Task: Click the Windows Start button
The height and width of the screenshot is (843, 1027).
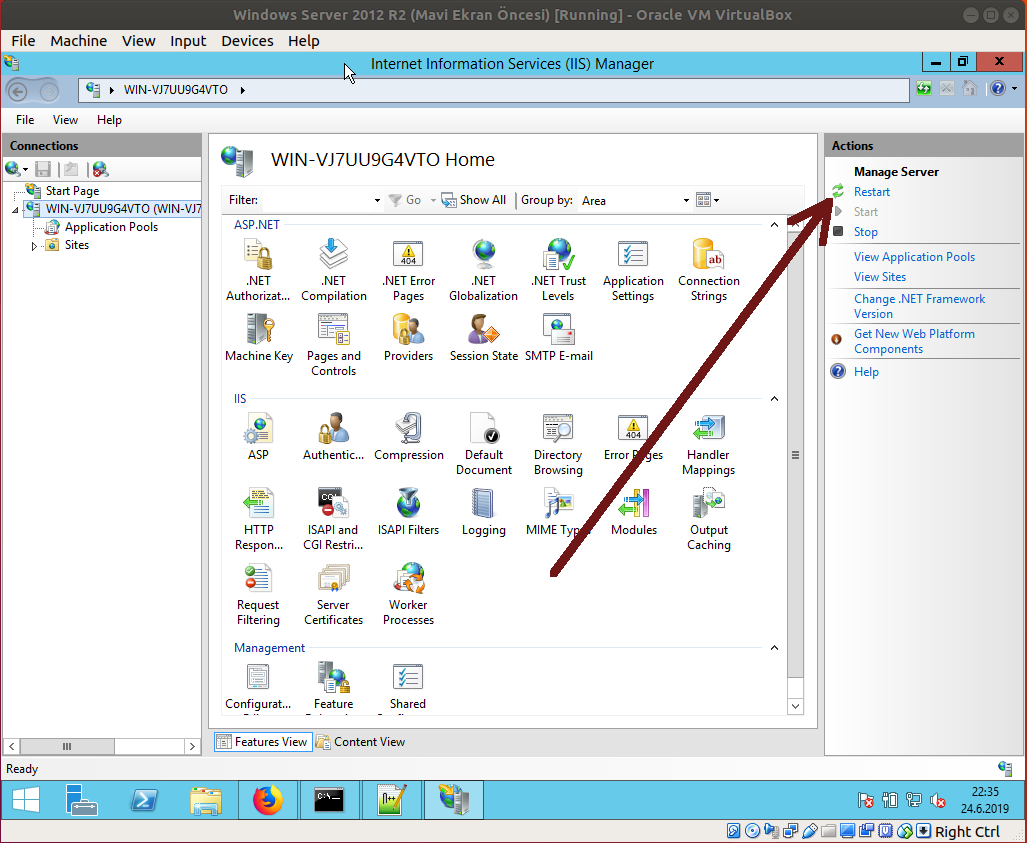Action: (26, 800)
